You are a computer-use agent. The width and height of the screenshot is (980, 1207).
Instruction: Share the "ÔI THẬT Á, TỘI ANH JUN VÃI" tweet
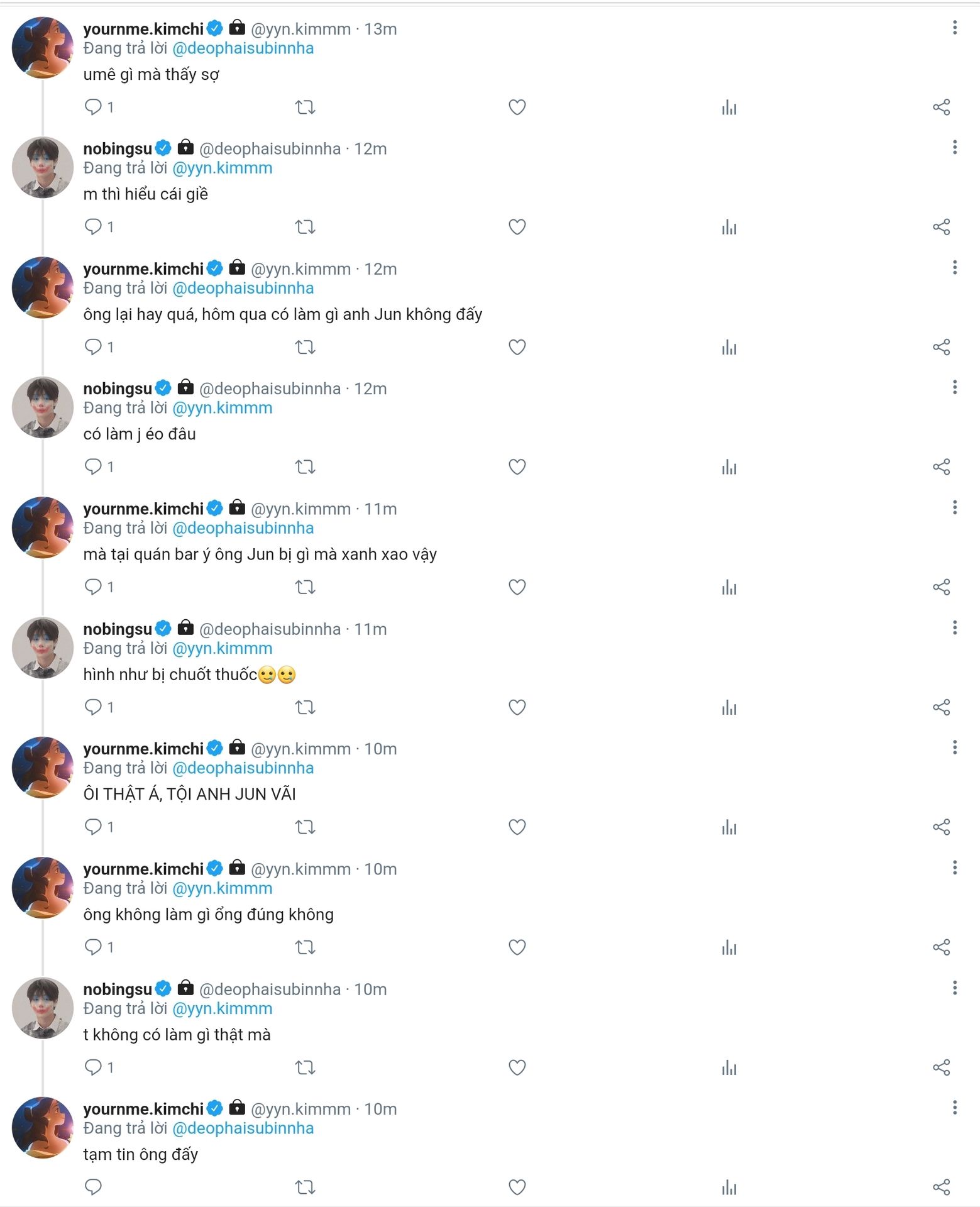click(941, 827)
